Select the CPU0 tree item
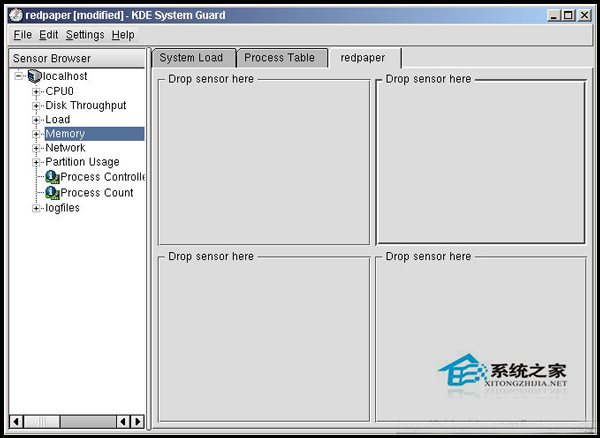The width and height of the screenshot is (600, 438). (59, 91)
